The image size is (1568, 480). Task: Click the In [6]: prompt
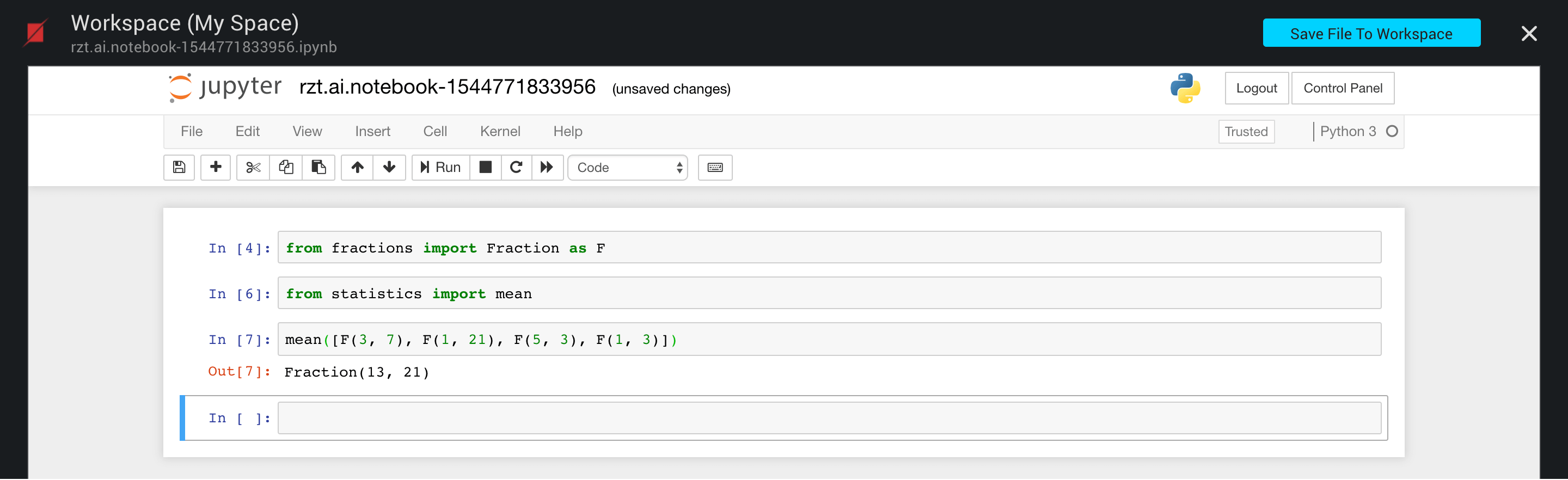click(239, 294)
